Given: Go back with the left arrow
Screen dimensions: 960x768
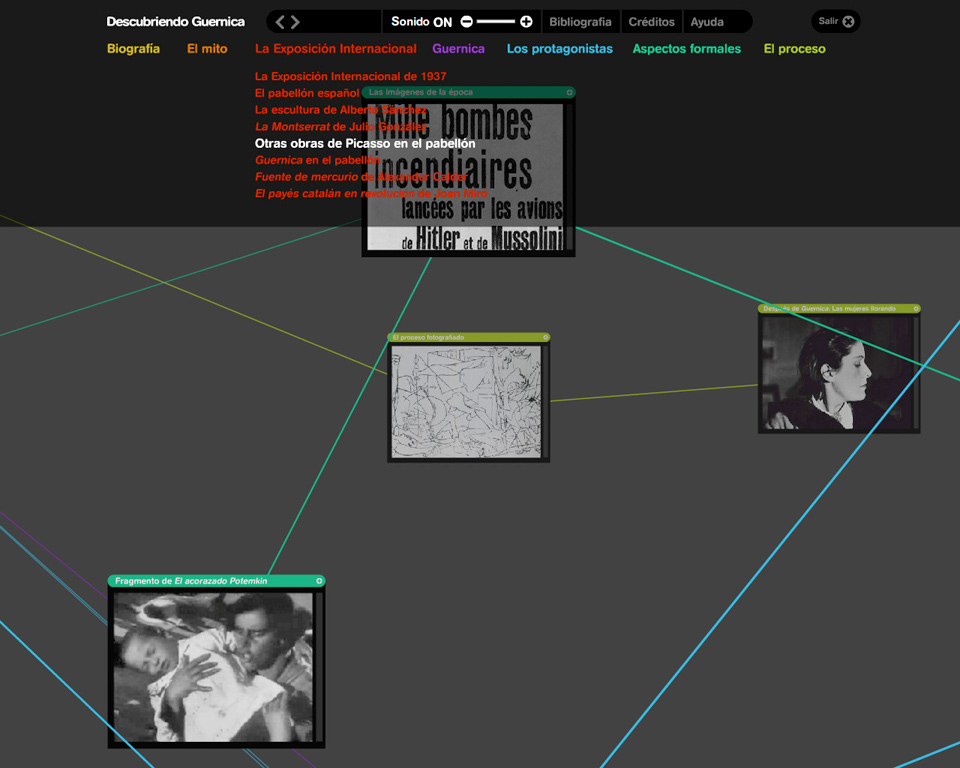Looking at the screenshot, I should coord(280,22).
